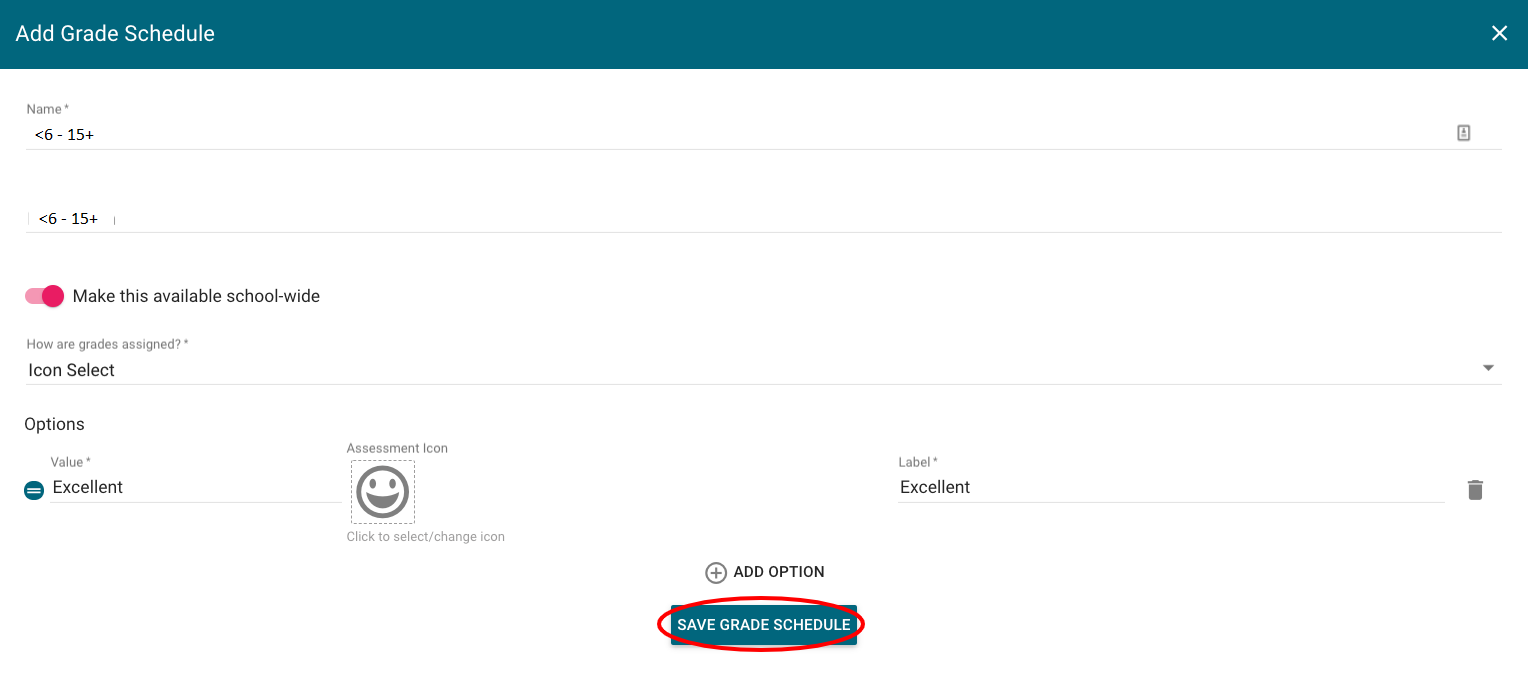Click the ADD OPTION text button
Viewport: 1528px width, 676px height.
coord(779,572)
